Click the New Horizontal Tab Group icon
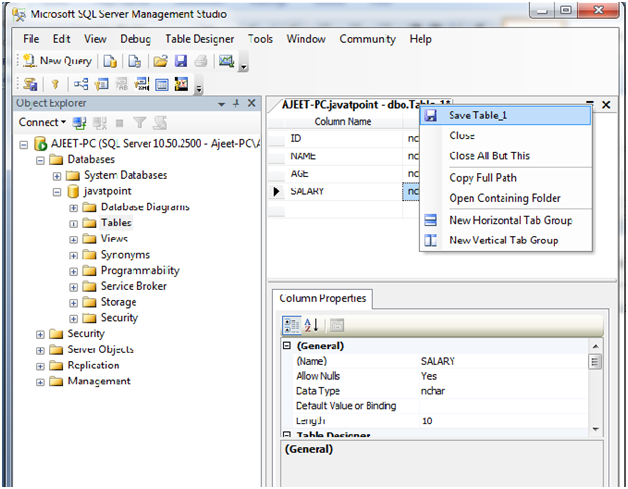628x489 pixels. (431, 220)
